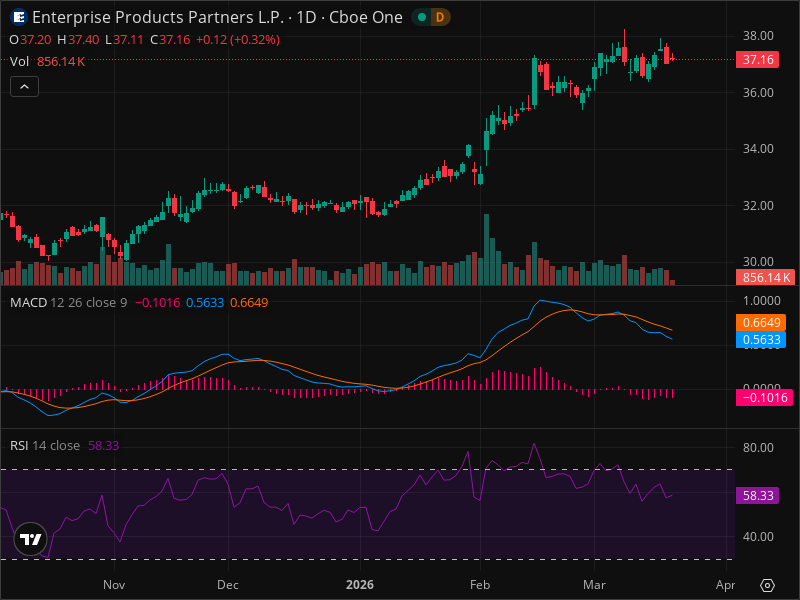Click the purple 58.33 RSI label

point(757,495)
